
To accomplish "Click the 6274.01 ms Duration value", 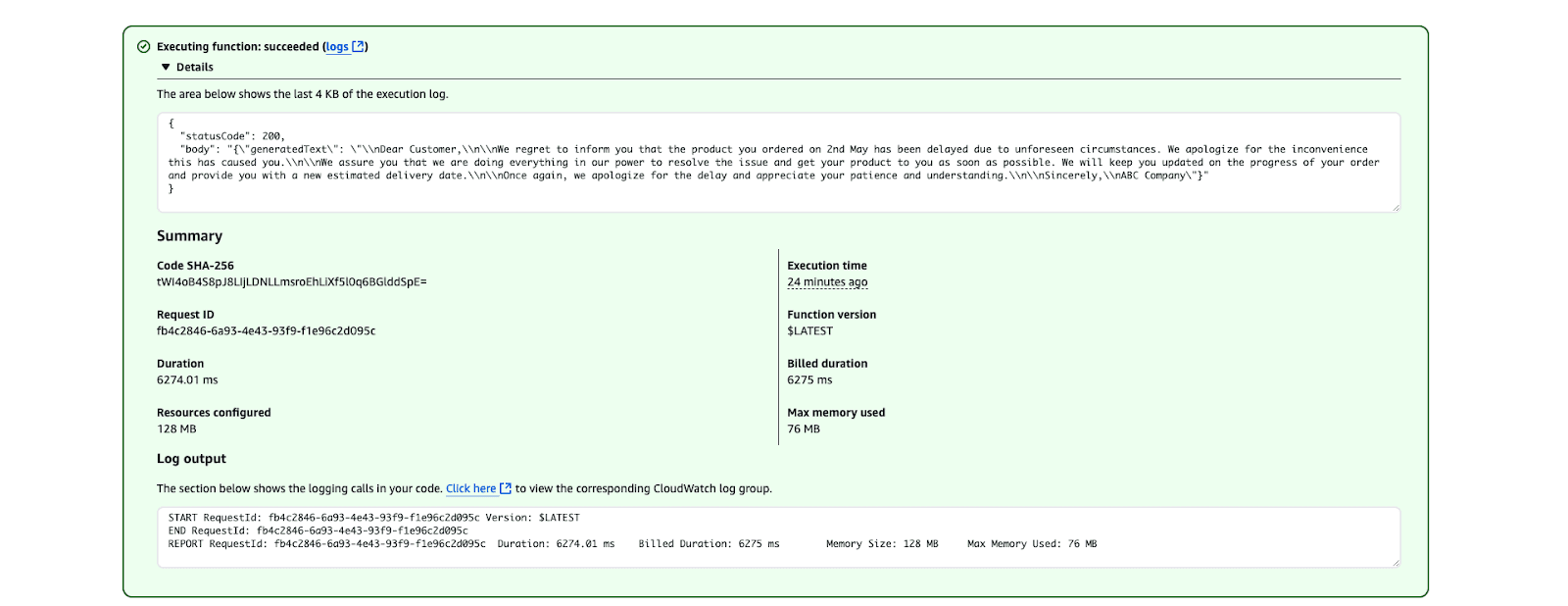I will point(187,380).
